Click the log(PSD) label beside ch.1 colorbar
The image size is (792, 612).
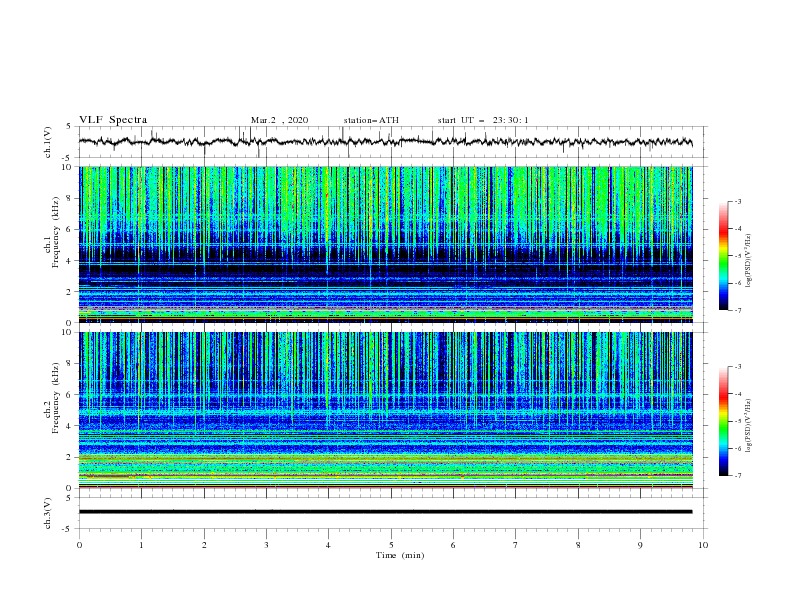click(749, 261)
